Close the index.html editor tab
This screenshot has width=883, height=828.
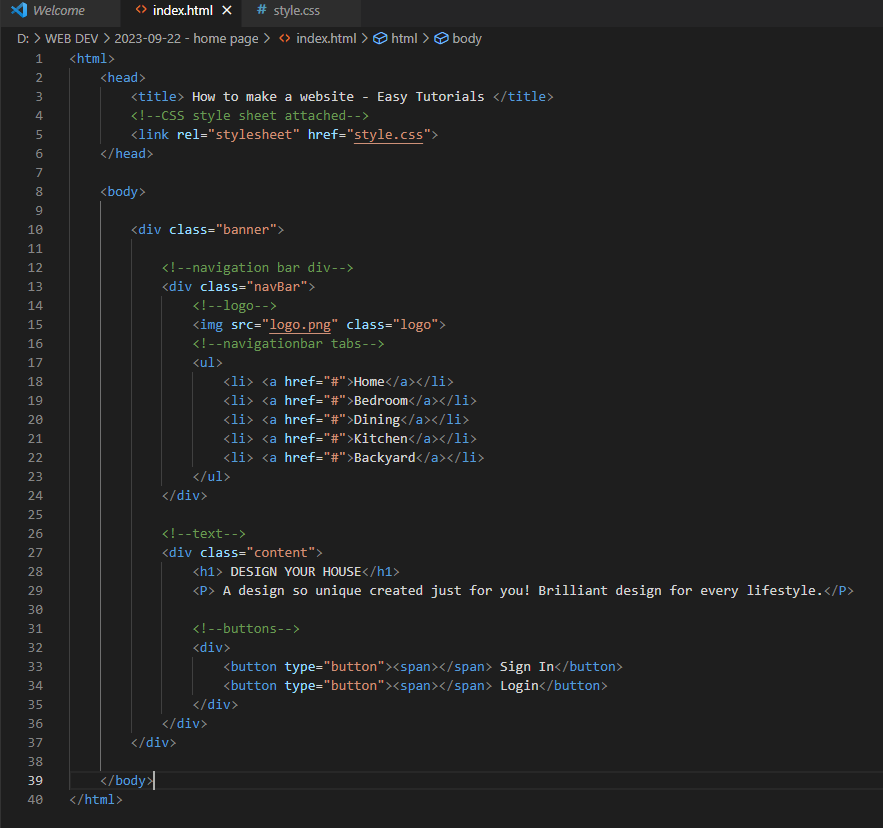point(227,11)
